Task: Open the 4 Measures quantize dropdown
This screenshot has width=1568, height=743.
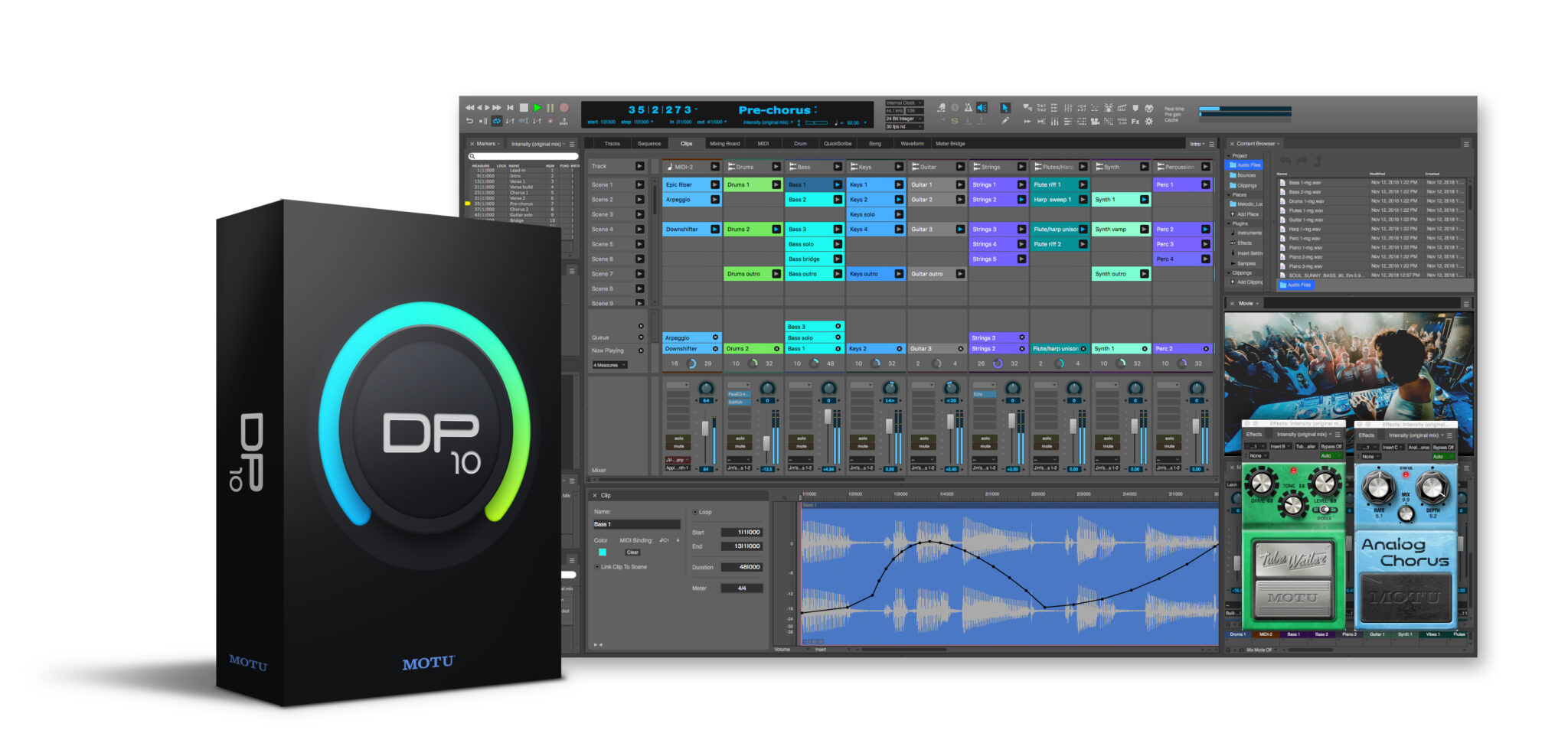Action: tap(609, 365)
